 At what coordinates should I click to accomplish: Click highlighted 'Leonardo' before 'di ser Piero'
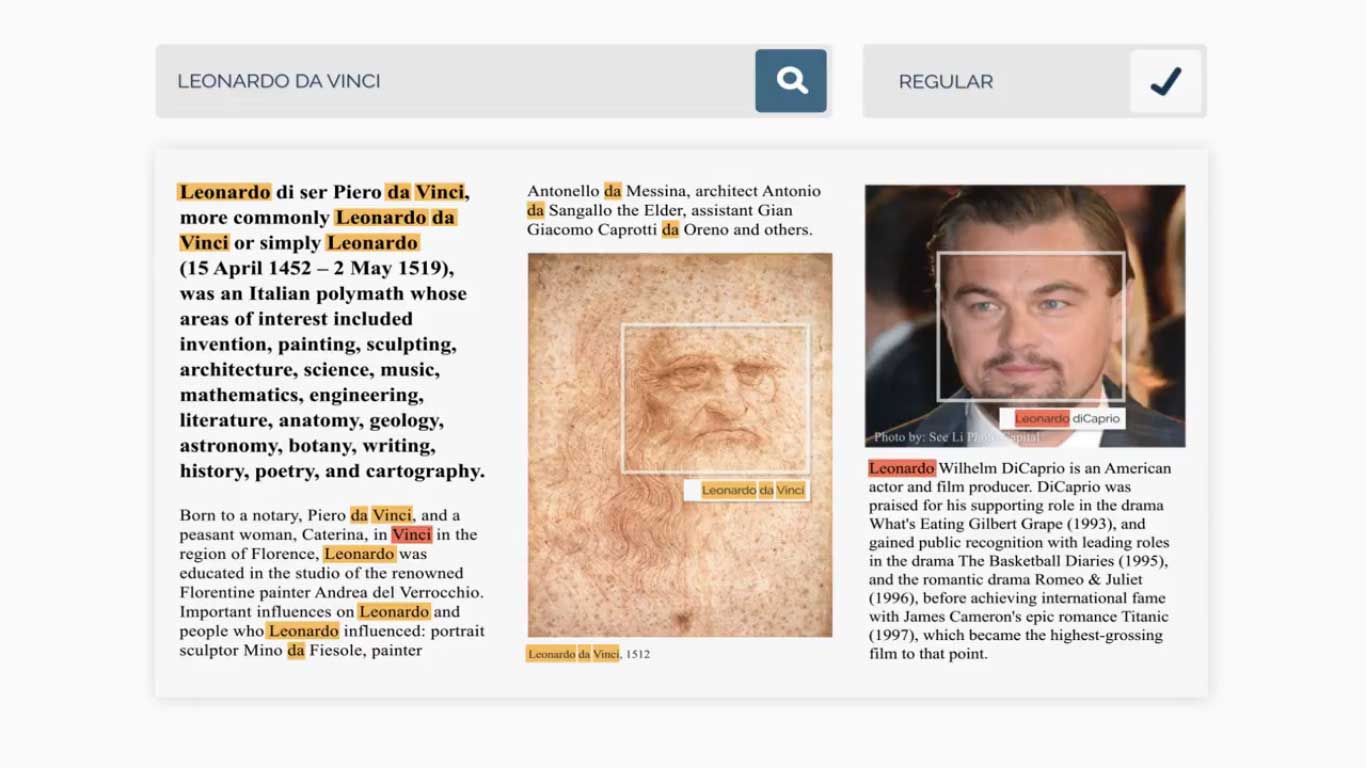pos(225,192)
